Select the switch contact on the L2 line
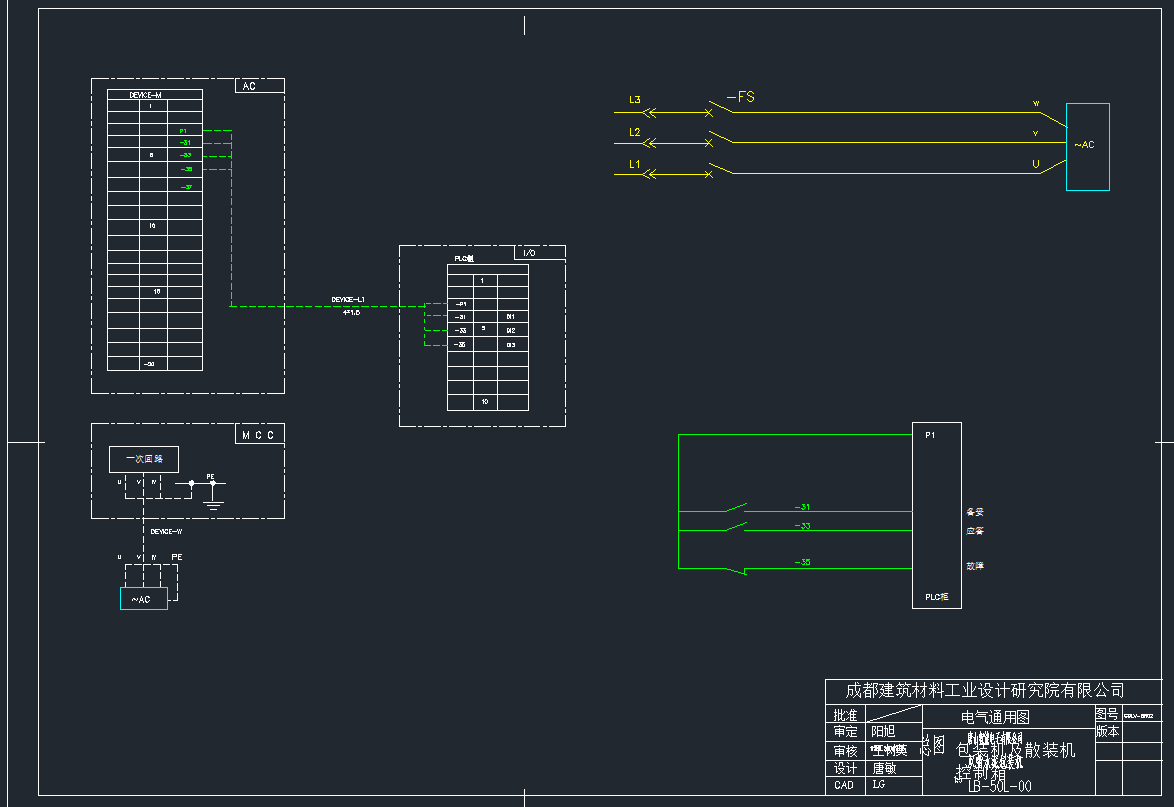Viewport: 1174px width, 807px height. [x=720, y=138]
